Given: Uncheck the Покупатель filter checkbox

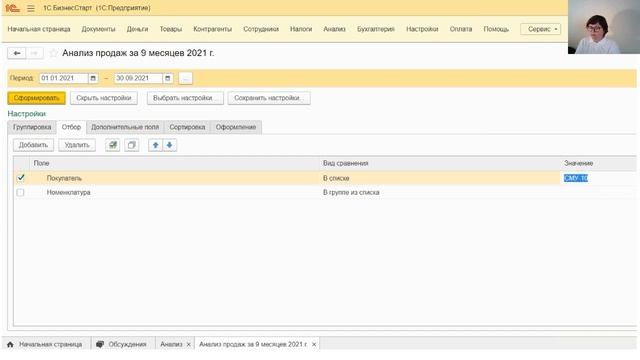Looking at the screenshot, I should point(20,178).
